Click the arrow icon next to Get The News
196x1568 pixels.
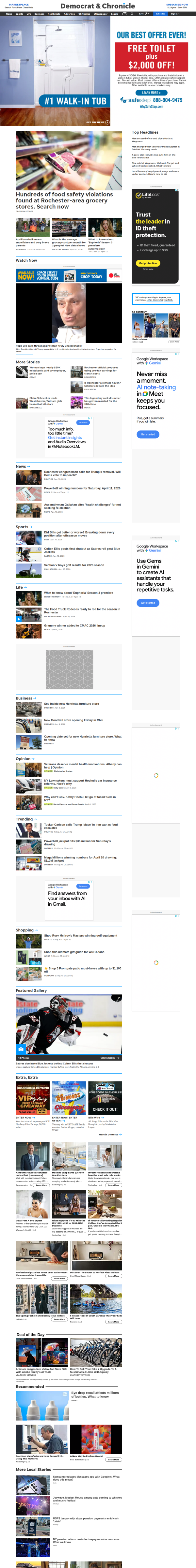click(x=108, y=122)
